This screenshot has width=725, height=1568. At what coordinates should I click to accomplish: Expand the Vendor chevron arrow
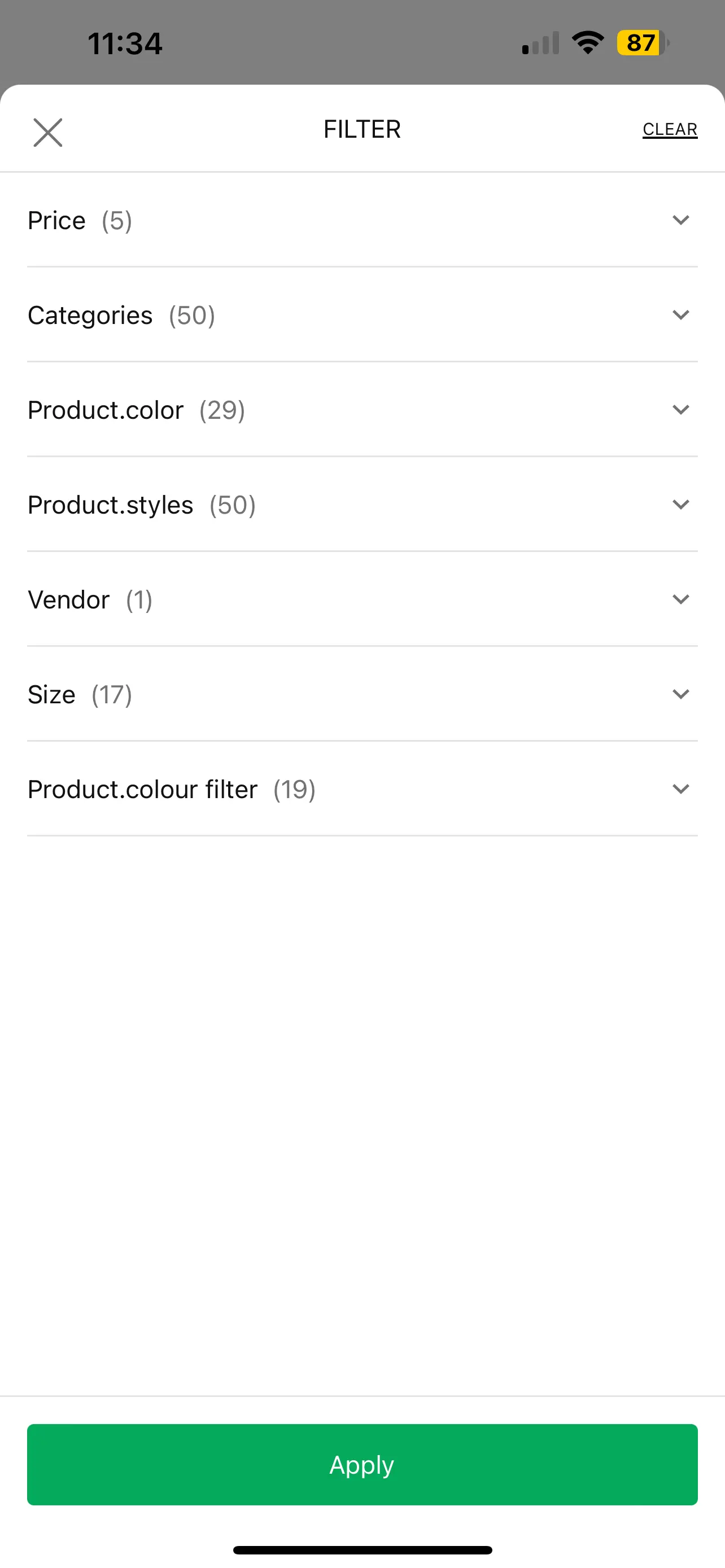[x=680, y=599]
